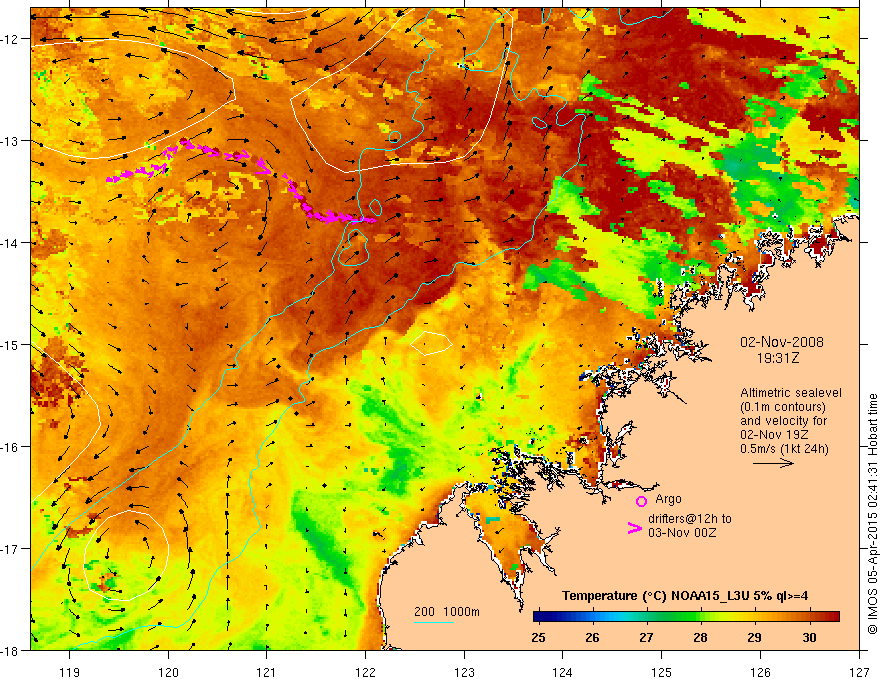
Task: Click the latitude axis label -14
Action: pos(10,243)
